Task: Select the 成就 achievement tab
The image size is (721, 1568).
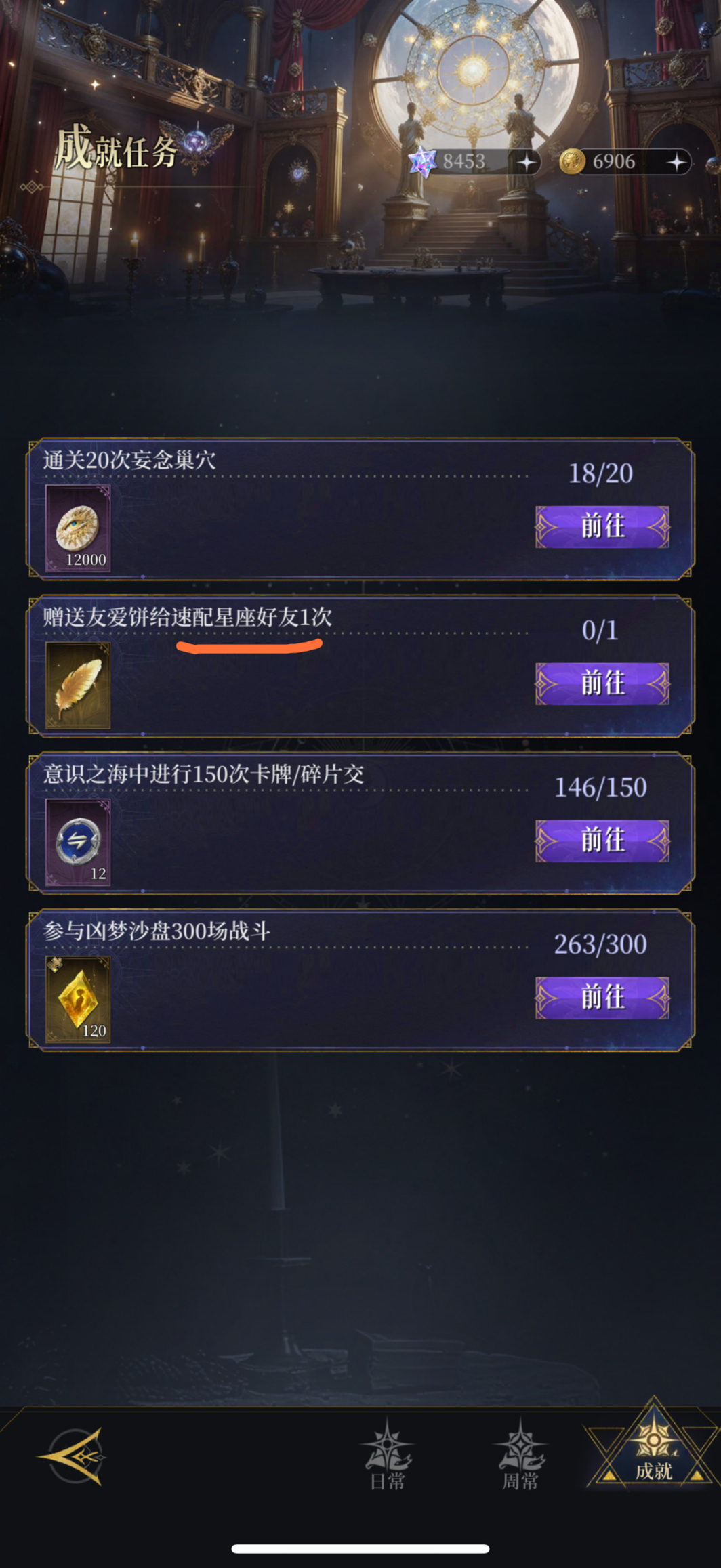Action: coord(653,1446)
